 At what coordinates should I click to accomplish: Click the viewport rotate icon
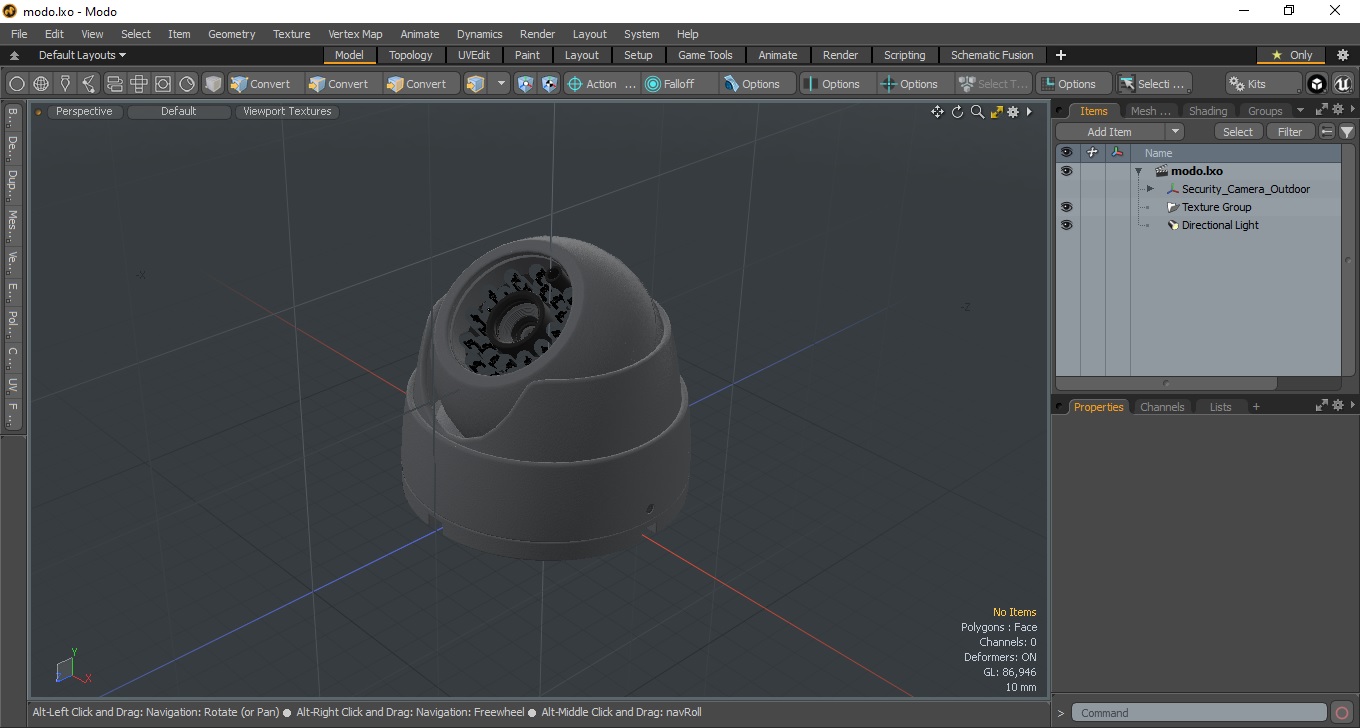click(x=957, y=112)
